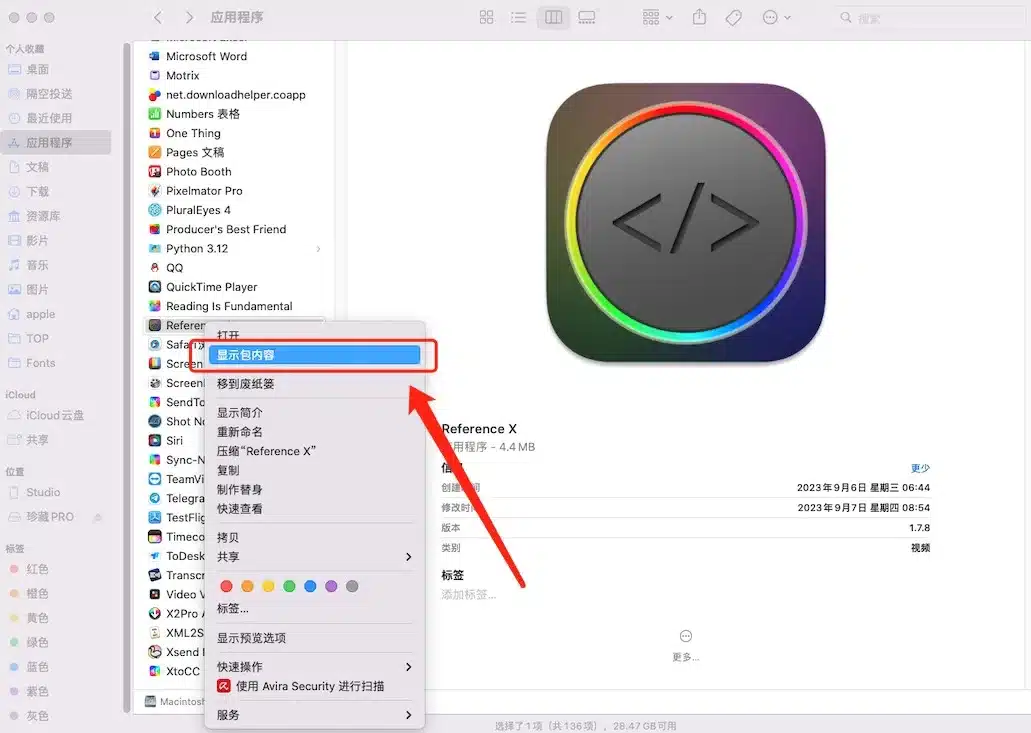Click the 更少 link in preview info
Image resolution: width=1031 pixels, height=733 pixels.
click(920, 468)
